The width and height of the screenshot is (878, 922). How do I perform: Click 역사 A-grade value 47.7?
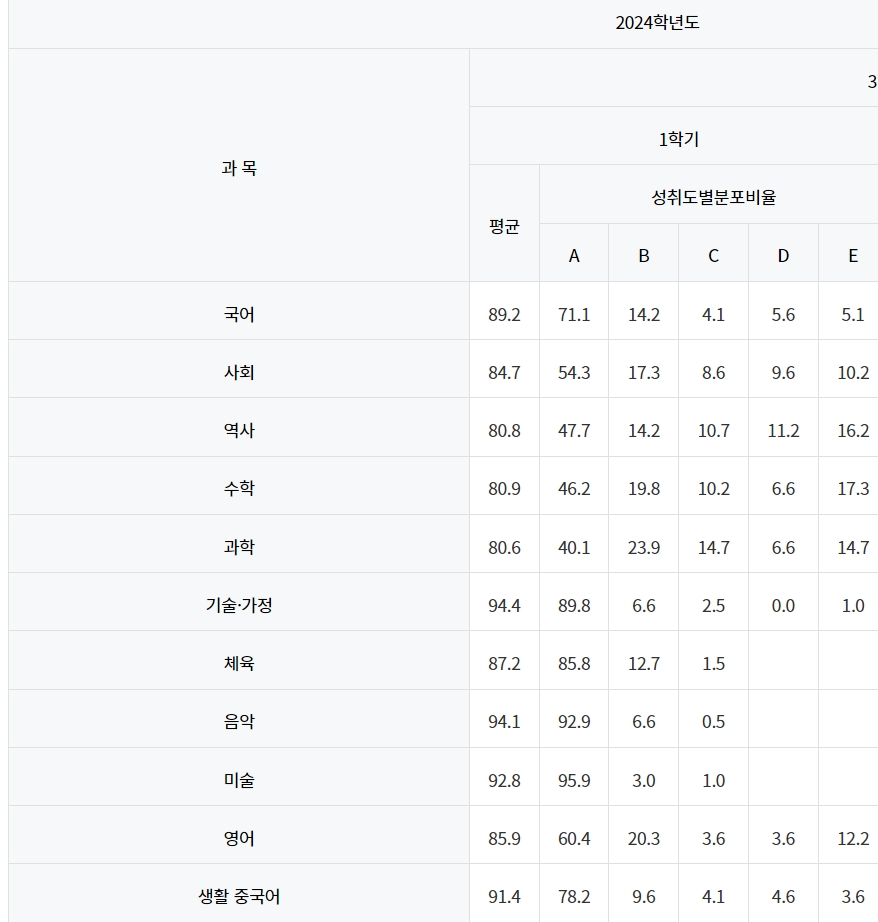574,430
